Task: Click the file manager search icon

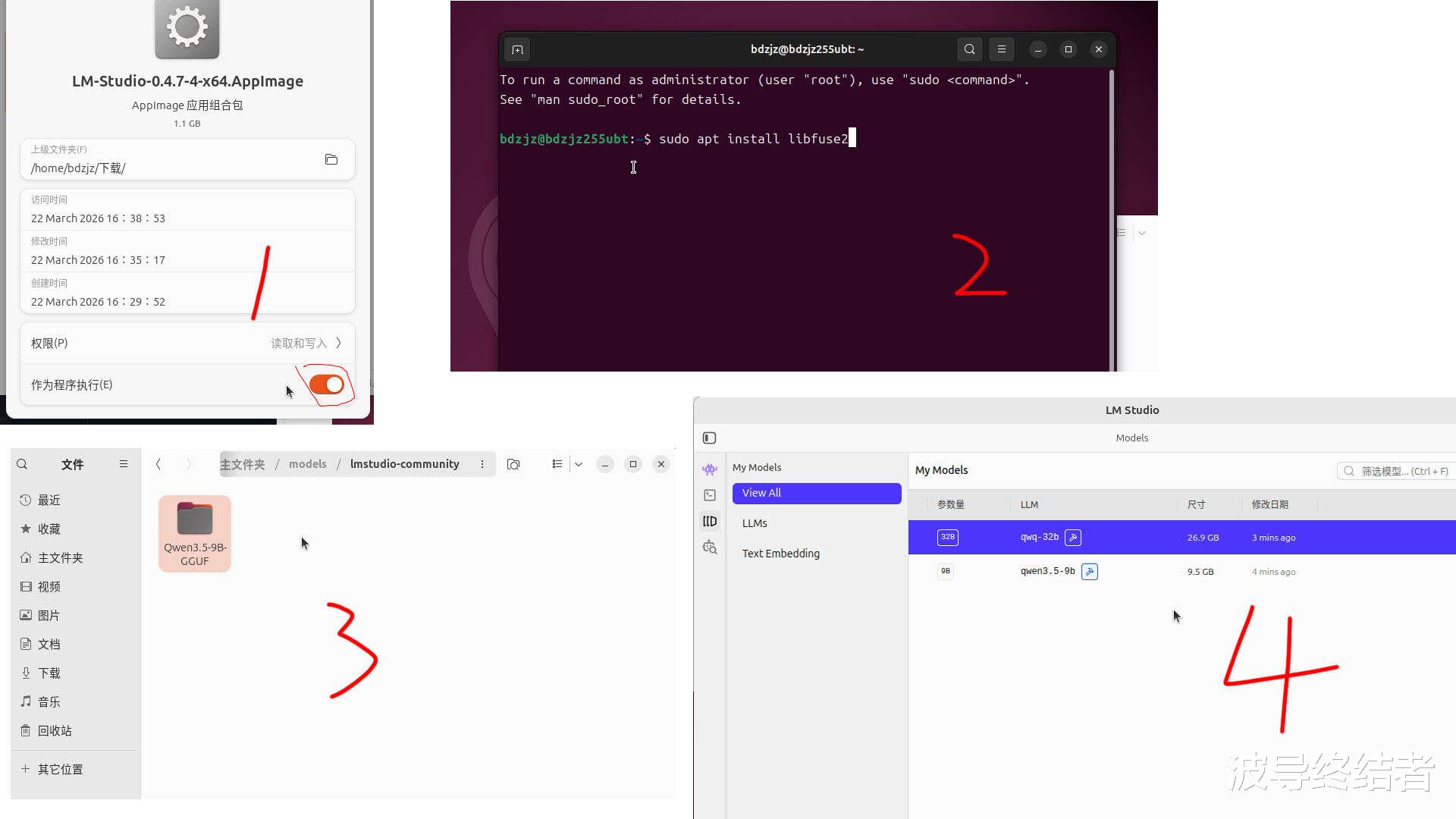Action: [x=22, y=464]
